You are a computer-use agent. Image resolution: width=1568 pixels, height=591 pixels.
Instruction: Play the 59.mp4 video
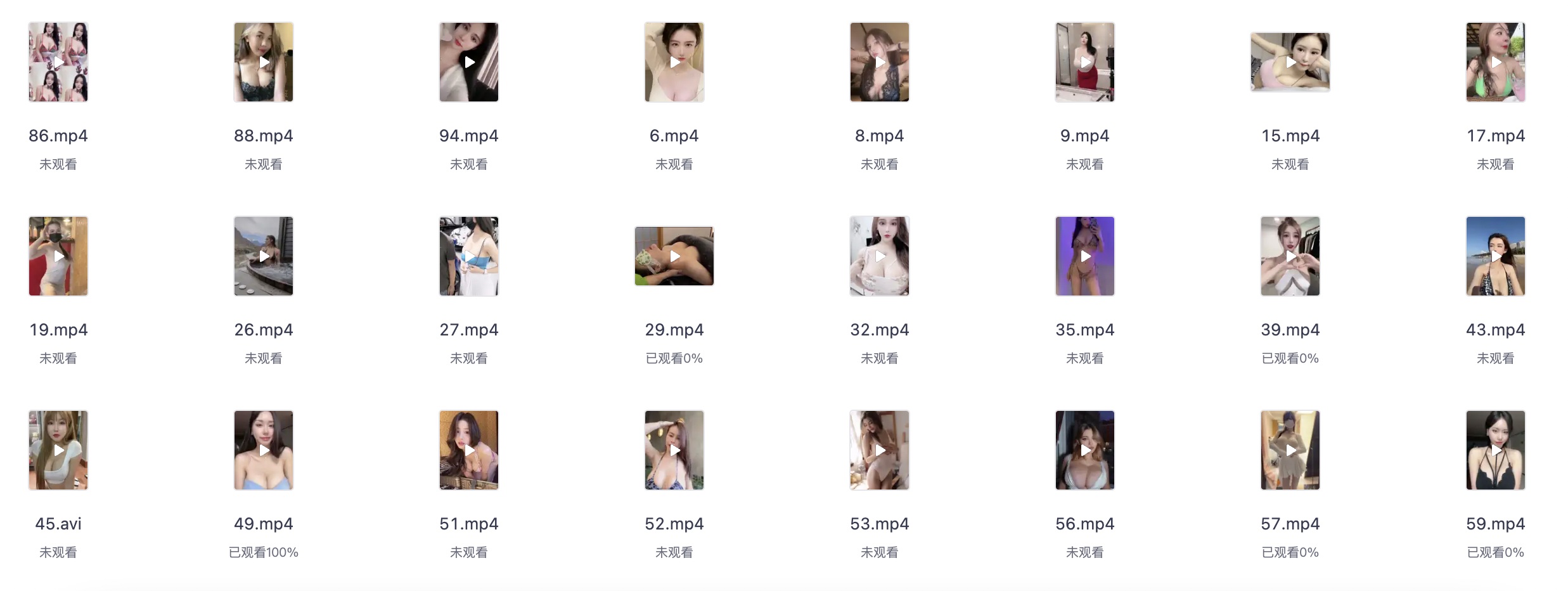pos(1496,450)
